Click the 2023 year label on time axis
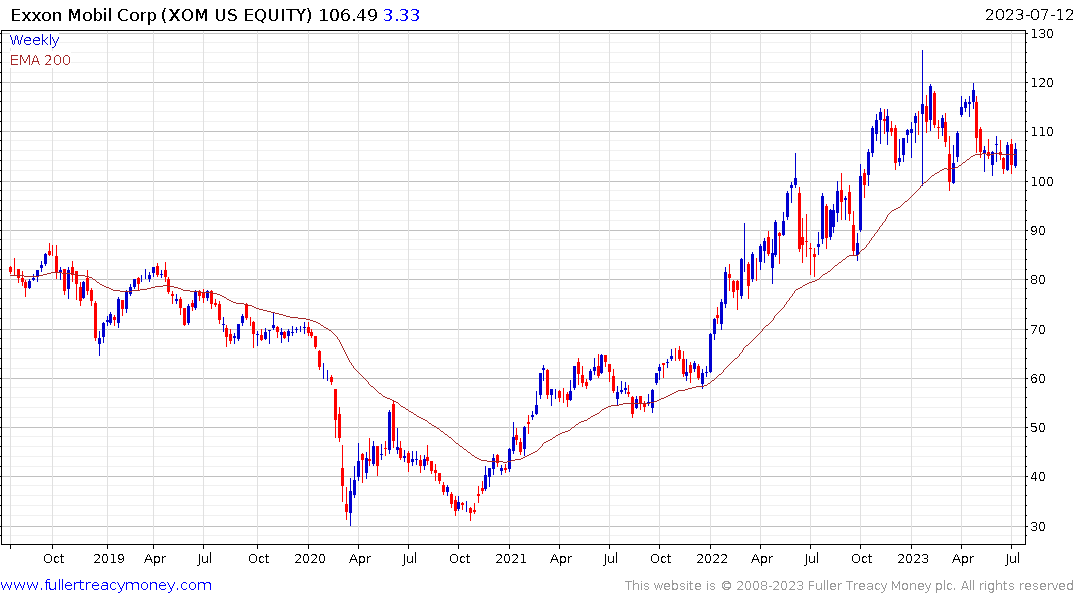The image size is (1075, 600). 913,559
